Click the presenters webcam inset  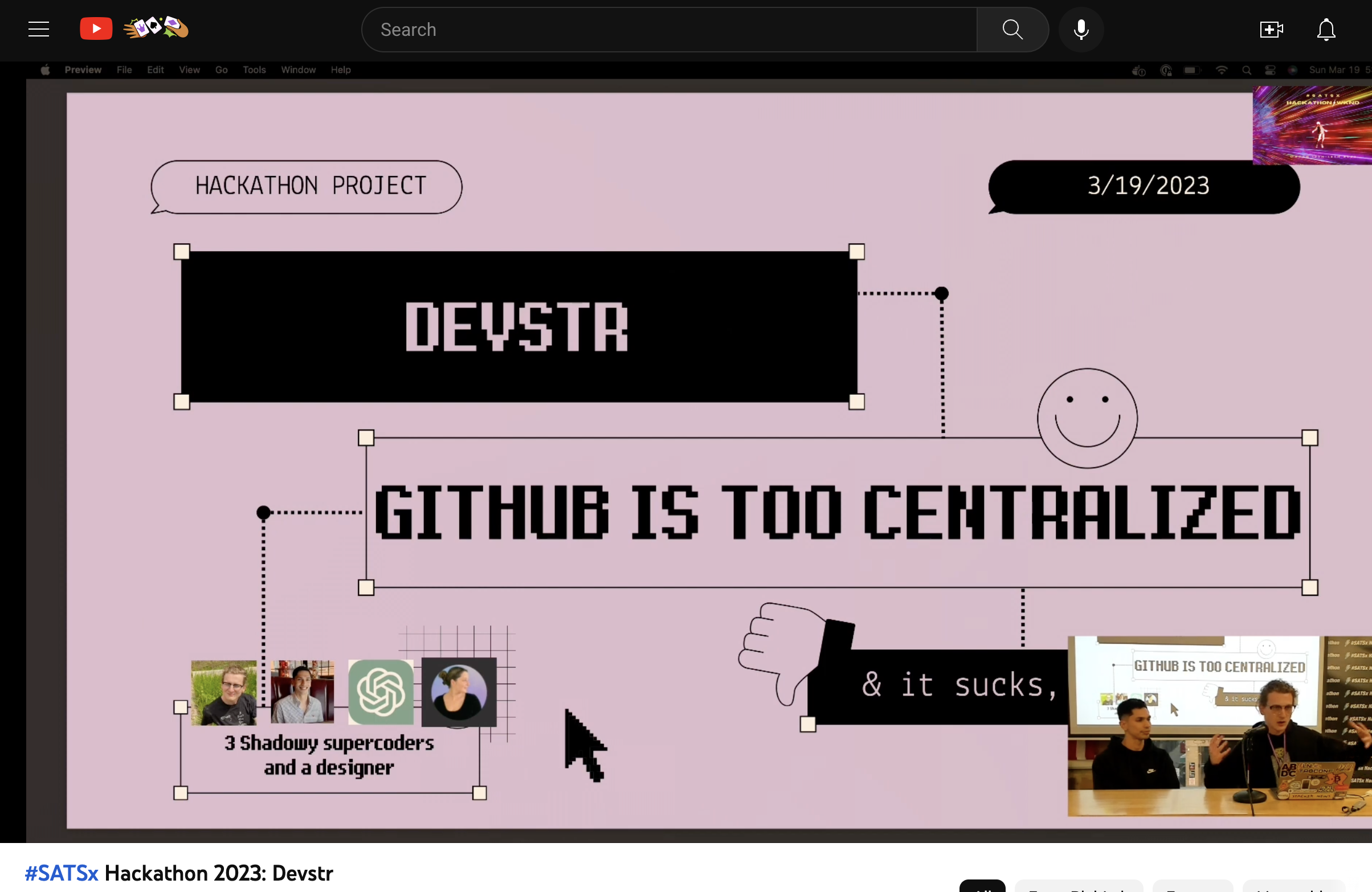click(x=1219, y=726)
